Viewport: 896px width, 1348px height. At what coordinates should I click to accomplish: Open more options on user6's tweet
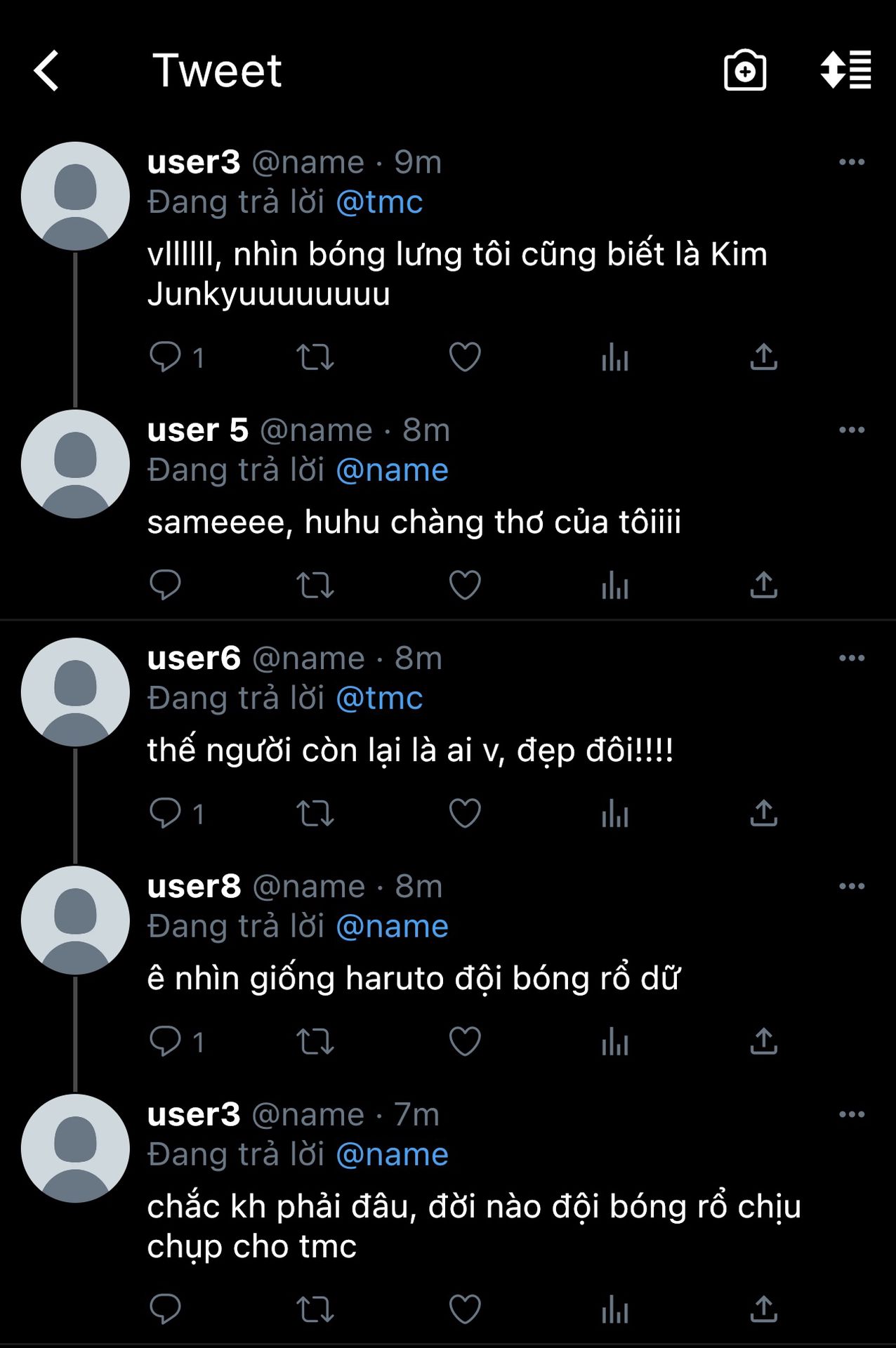click(x=851, y=658)
